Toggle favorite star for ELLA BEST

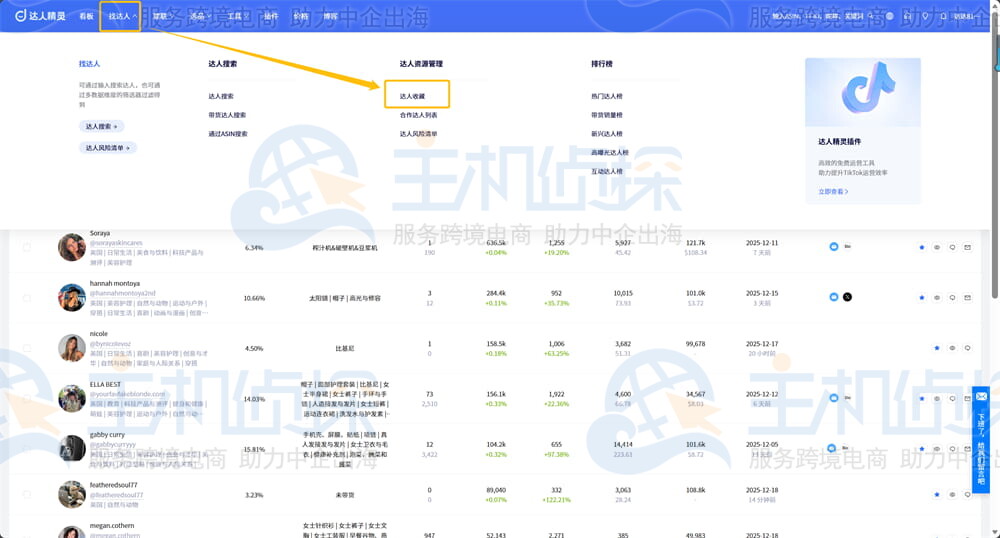click(922, 398)
